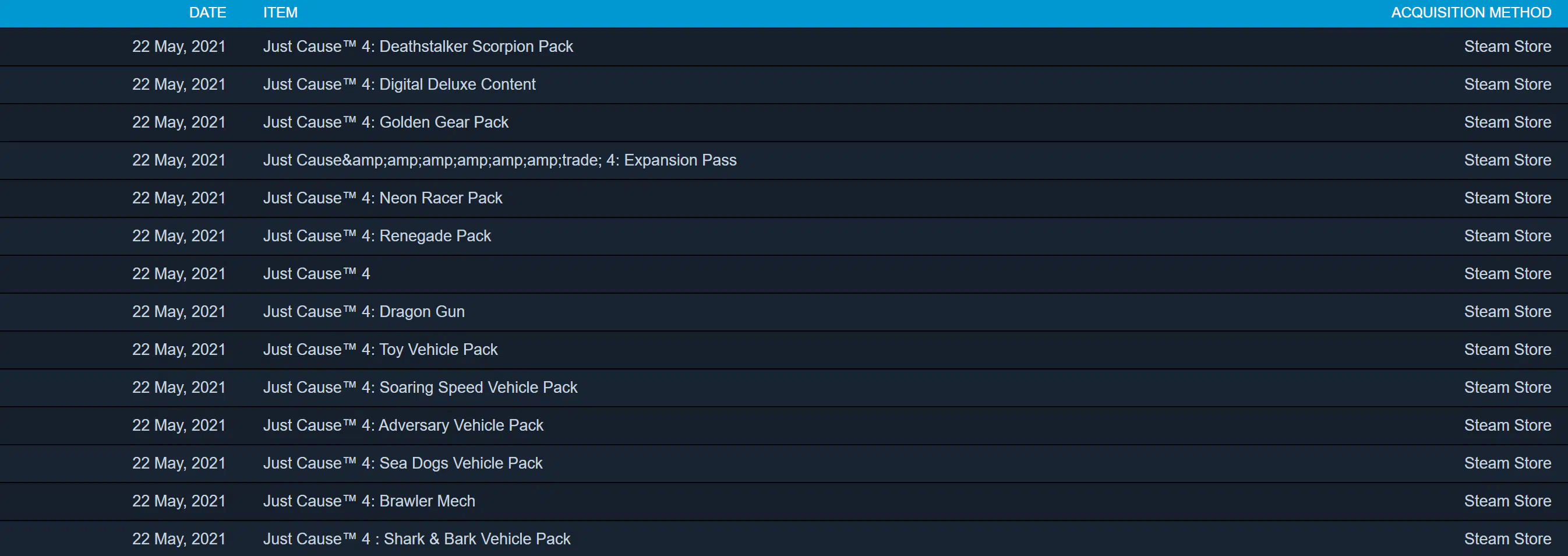Click the DATE column header
Viewport: 1568px width, 556px height.
[x=207, y=13]
